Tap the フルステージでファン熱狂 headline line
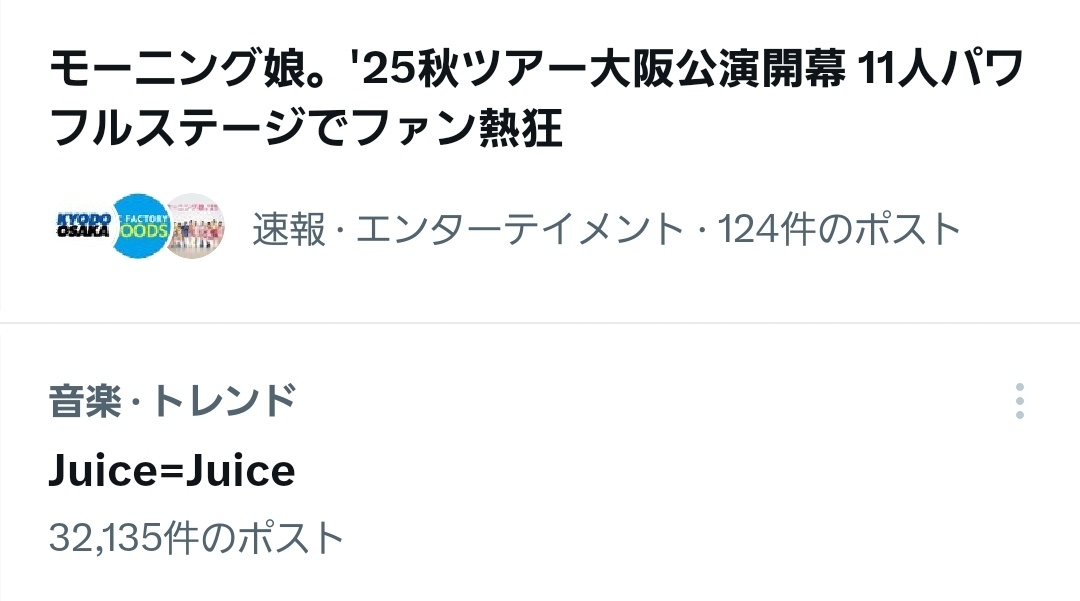The height and width of the screenshot is (601, 1080). tap(306, 130)
